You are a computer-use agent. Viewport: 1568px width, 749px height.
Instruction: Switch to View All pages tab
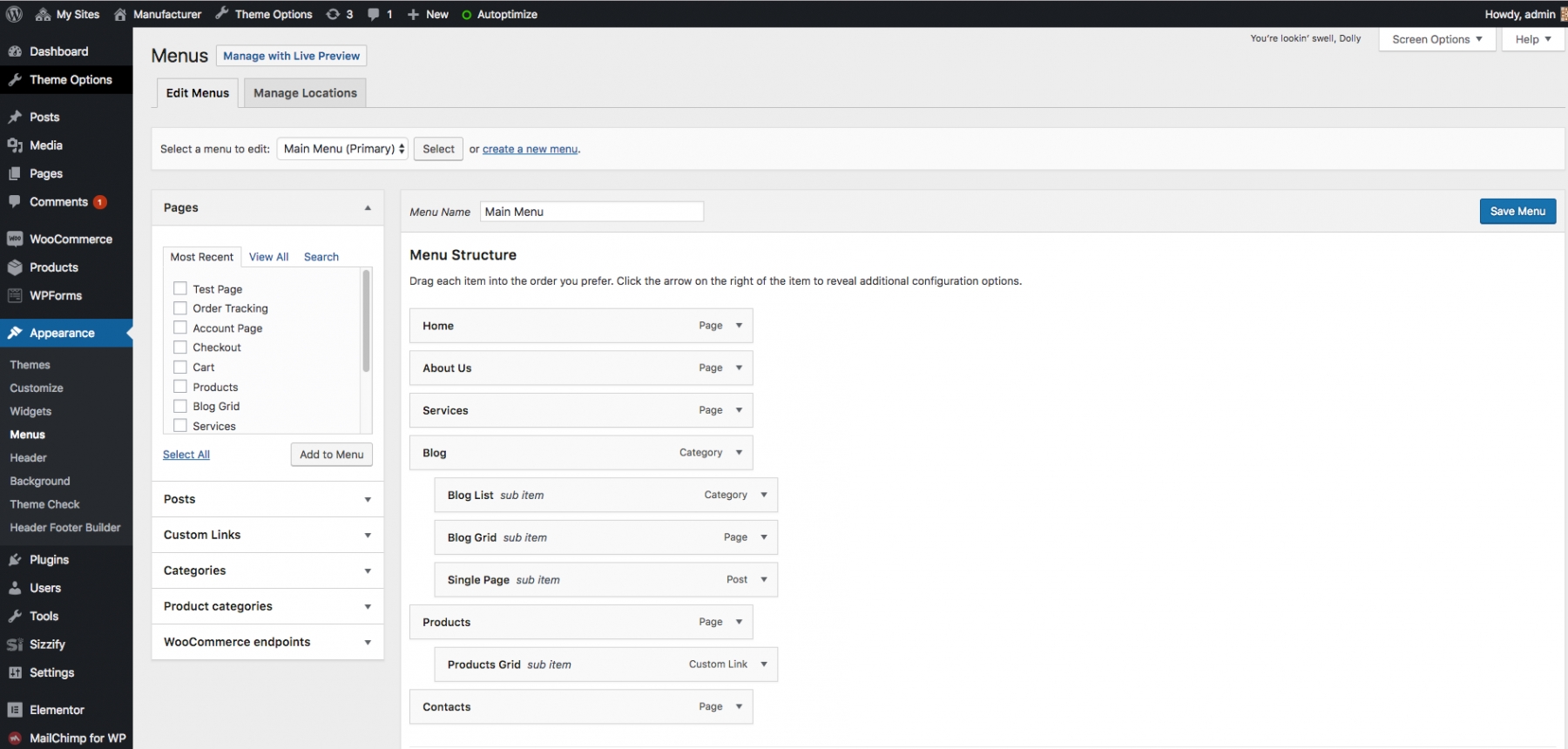point(268,257)
